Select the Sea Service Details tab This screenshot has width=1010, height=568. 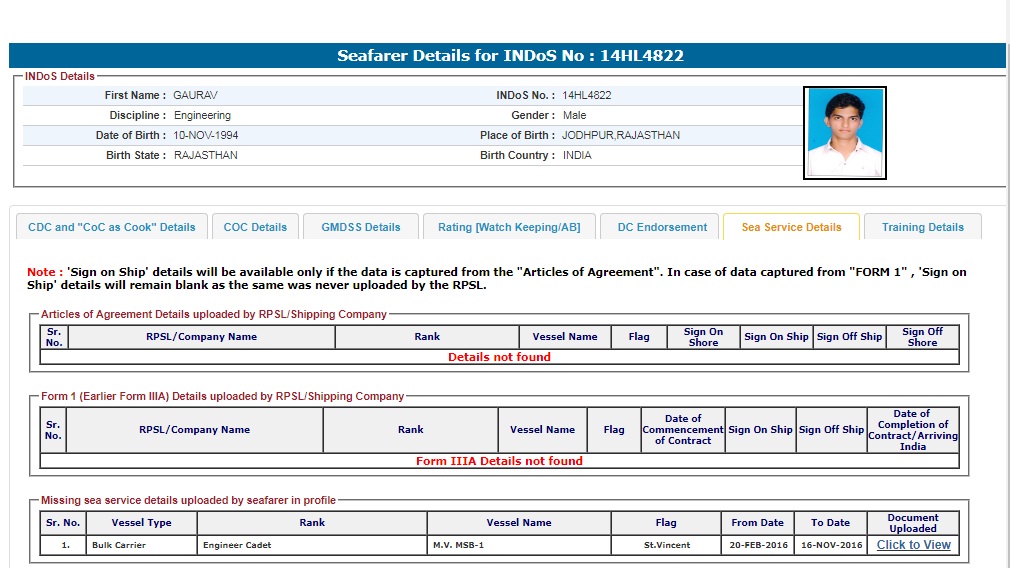(x=791, y=227)
